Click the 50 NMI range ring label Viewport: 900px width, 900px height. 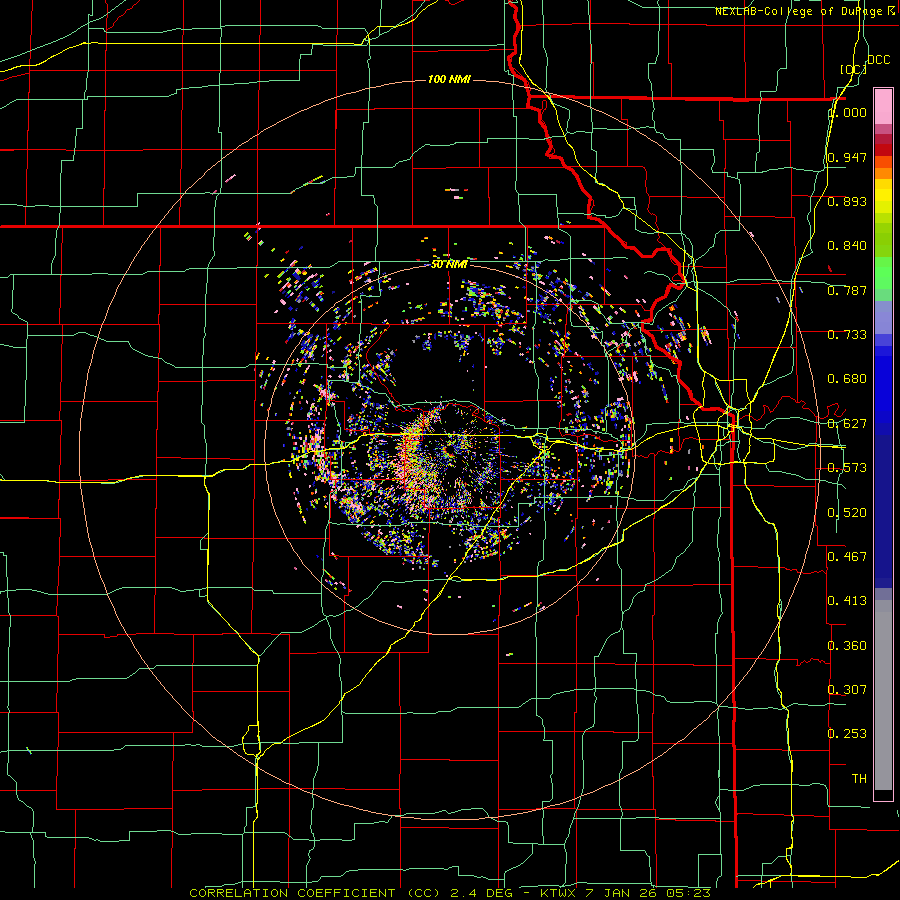coord(449,265)
